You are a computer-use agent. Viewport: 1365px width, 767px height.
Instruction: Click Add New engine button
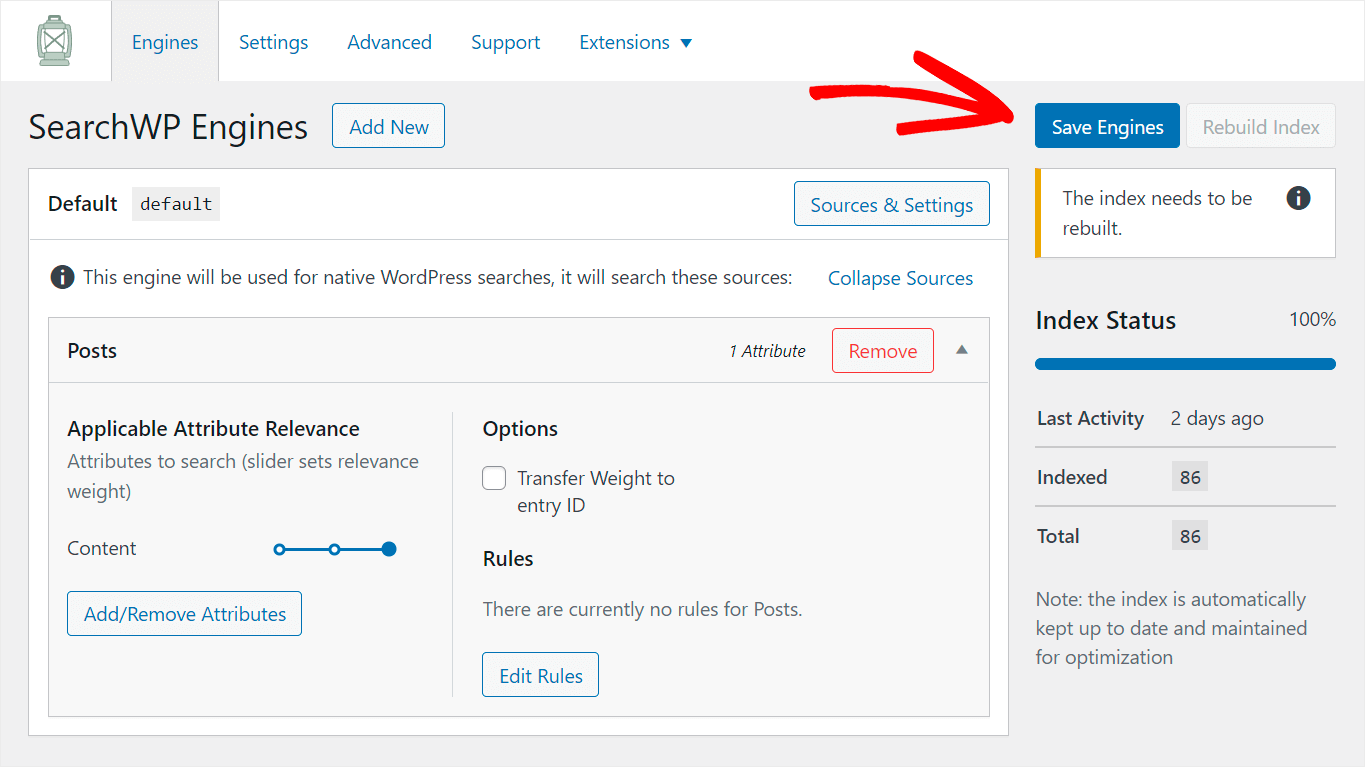pos(388,126)
